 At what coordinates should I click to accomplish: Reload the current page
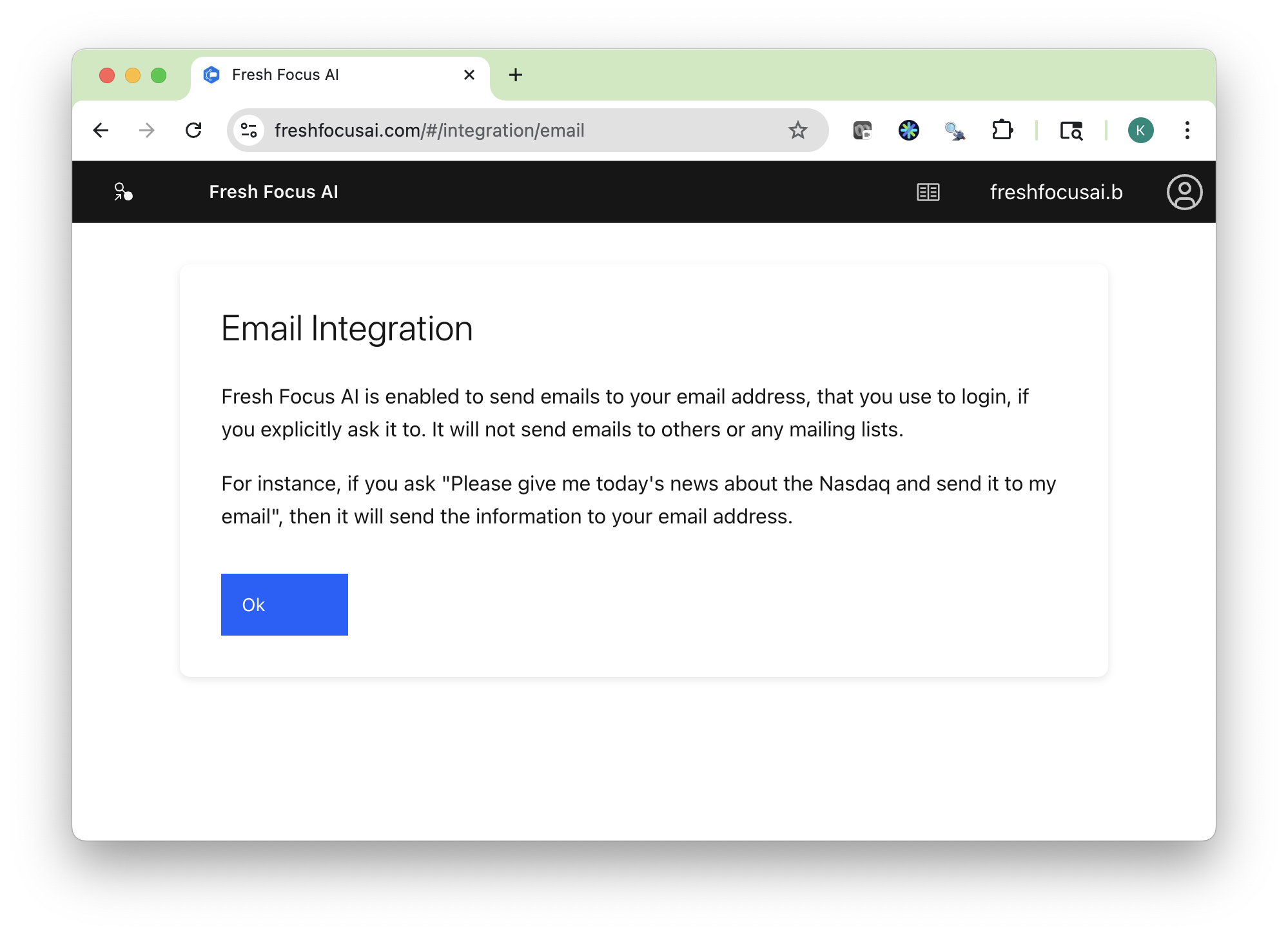[x=195, y=130]
